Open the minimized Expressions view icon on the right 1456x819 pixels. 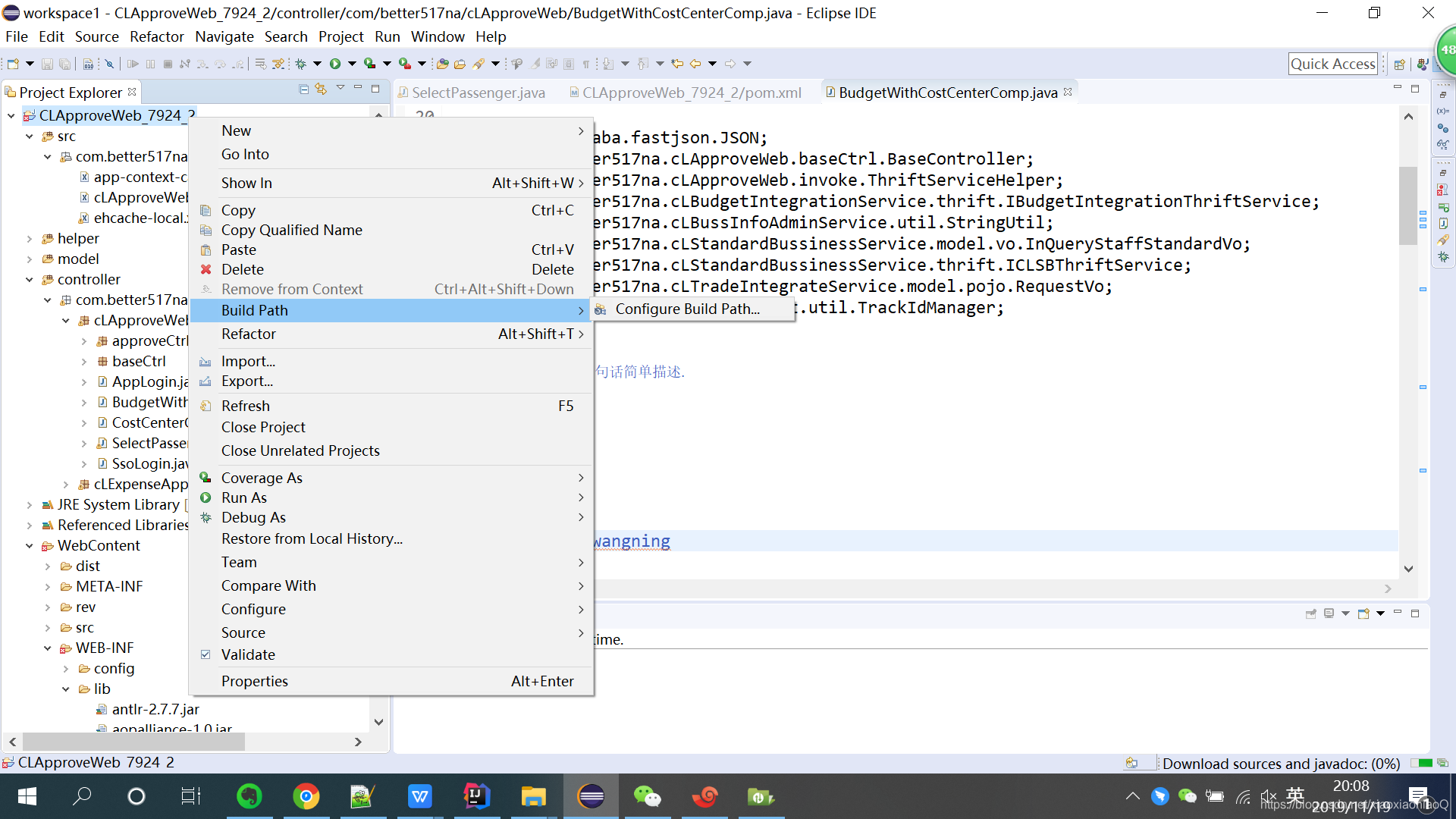point(1444,143)
